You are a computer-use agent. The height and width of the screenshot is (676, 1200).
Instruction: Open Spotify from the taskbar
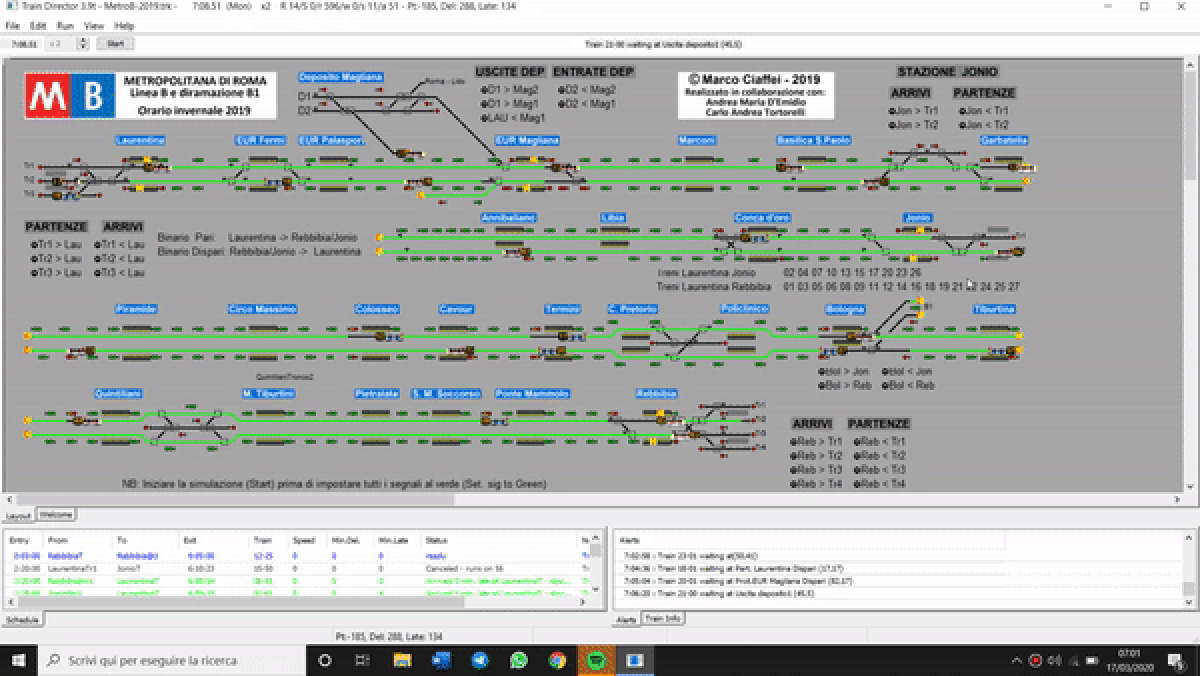tap(596, 661)
